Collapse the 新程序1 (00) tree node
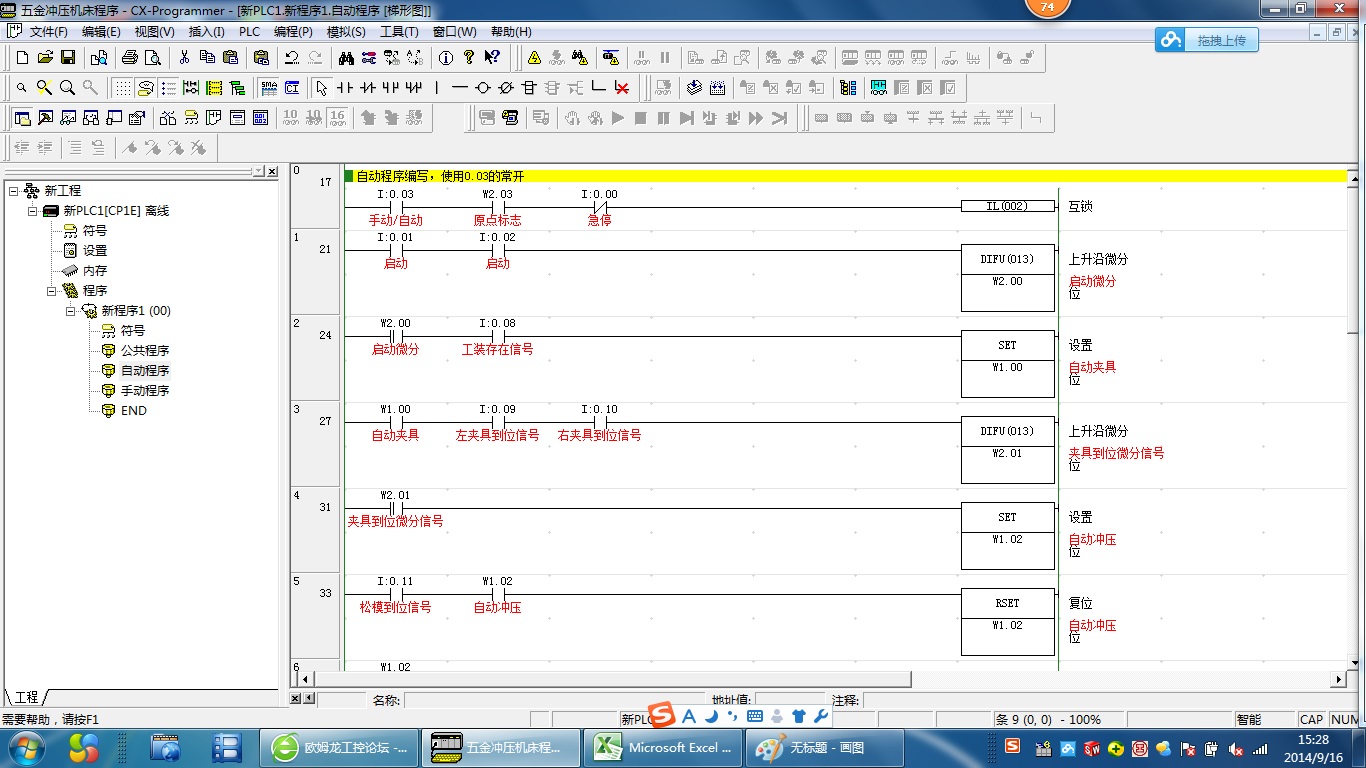This screenshot has height=768, width=1366. (x=71, y=310)
